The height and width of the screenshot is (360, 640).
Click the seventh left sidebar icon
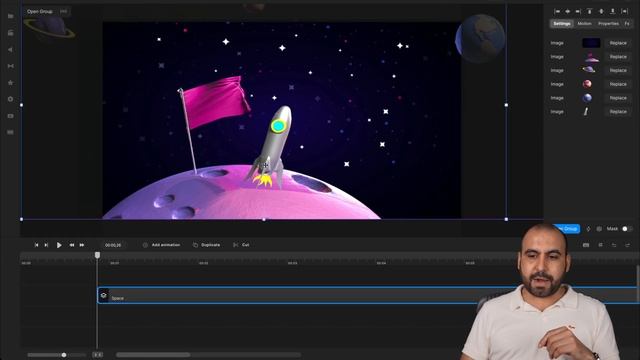pos(11,116)
